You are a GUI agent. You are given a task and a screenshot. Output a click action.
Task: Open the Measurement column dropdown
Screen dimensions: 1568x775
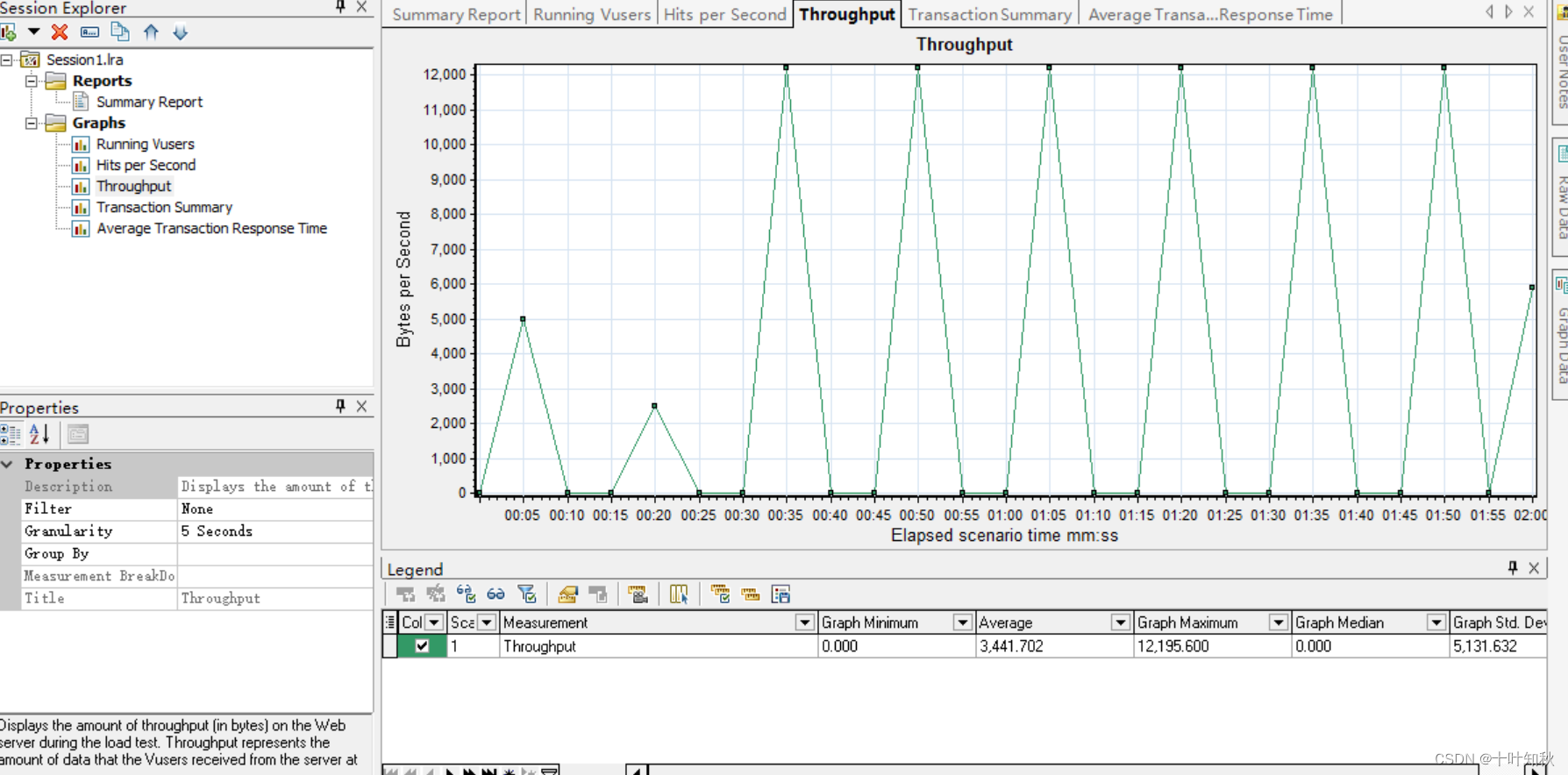click(x=804, y=622)
